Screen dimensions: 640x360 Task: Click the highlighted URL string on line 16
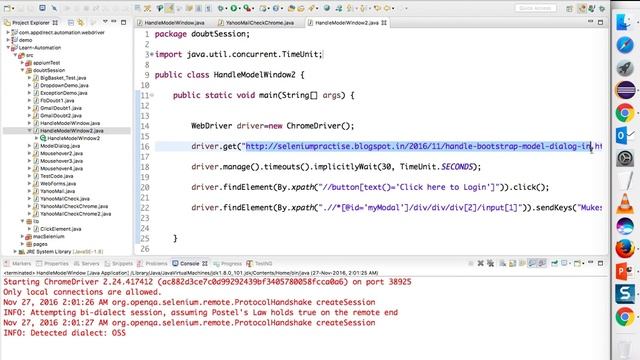[x=418, y=146]
